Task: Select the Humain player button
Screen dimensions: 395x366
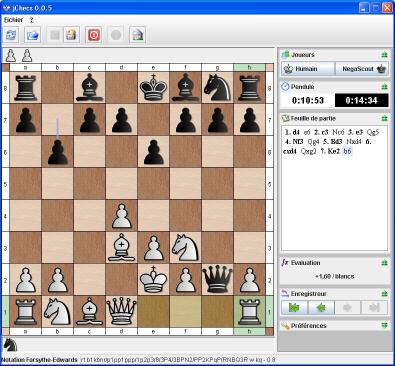Action: (308, 69)
